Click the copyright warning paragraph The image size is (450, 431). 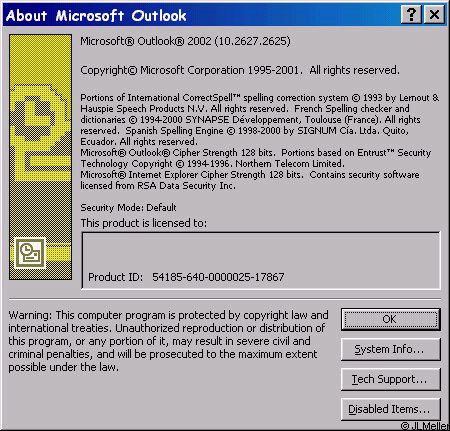(x=168, y=341)
